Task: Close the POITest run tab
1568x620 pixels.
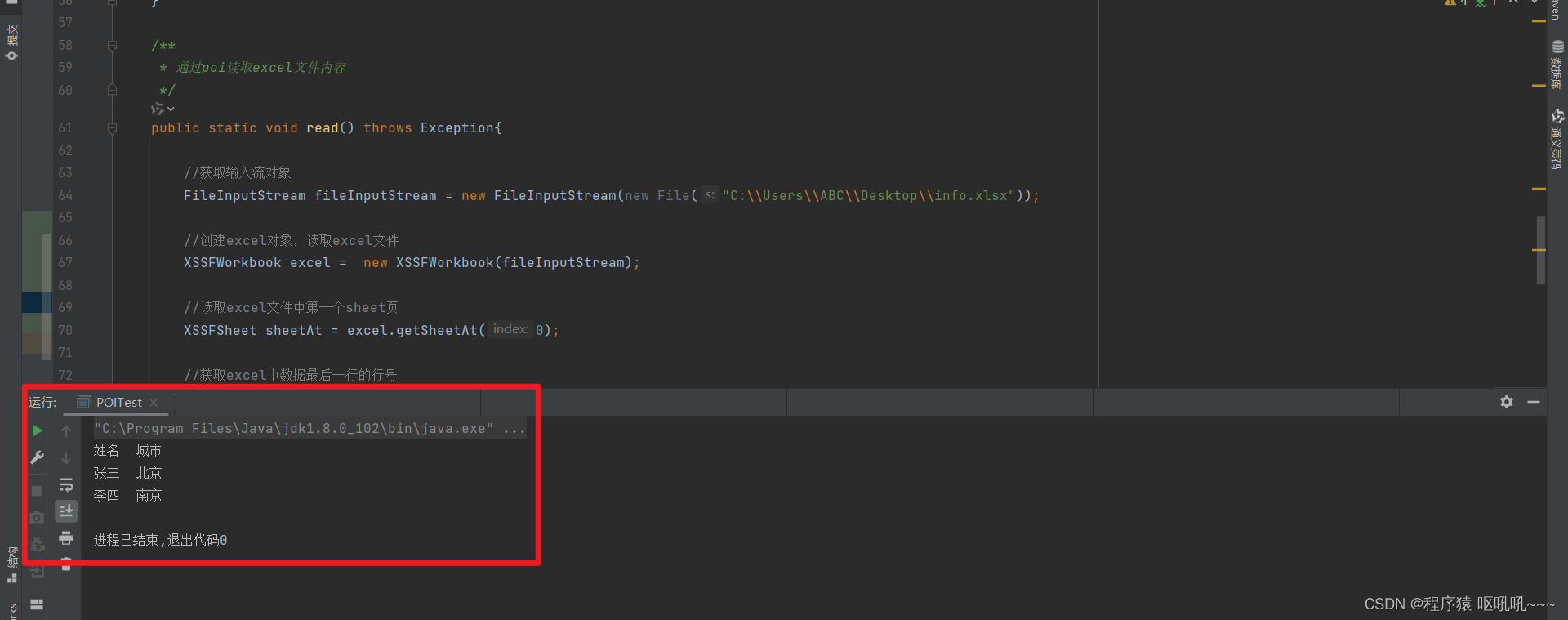Action: point(154,403)
